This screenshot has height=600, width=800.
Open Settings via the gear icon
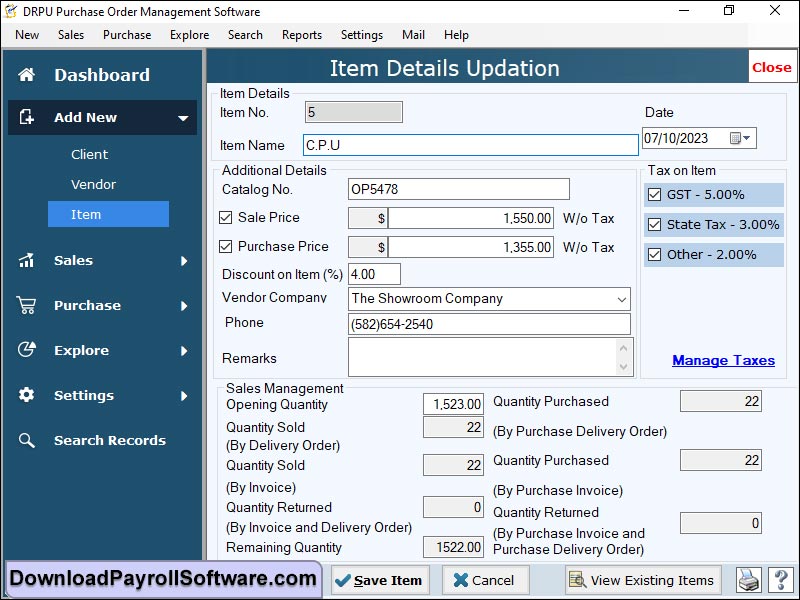click(x=28, y=395)
